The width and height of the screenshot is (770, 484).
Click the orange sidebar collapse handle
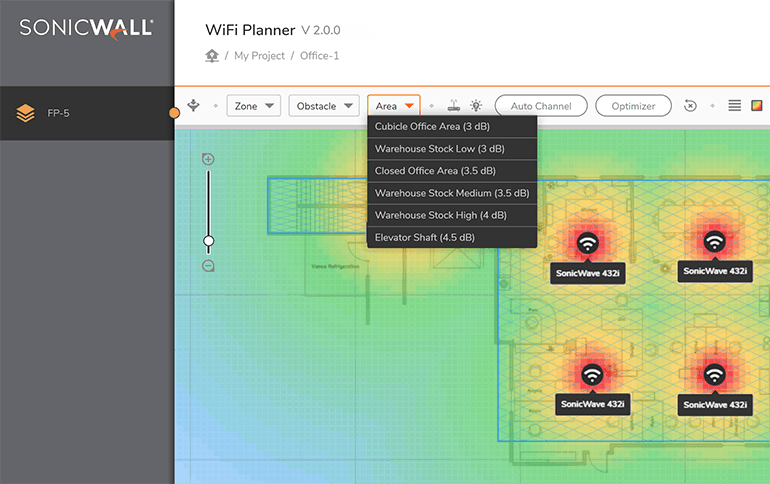pos(174,113)
